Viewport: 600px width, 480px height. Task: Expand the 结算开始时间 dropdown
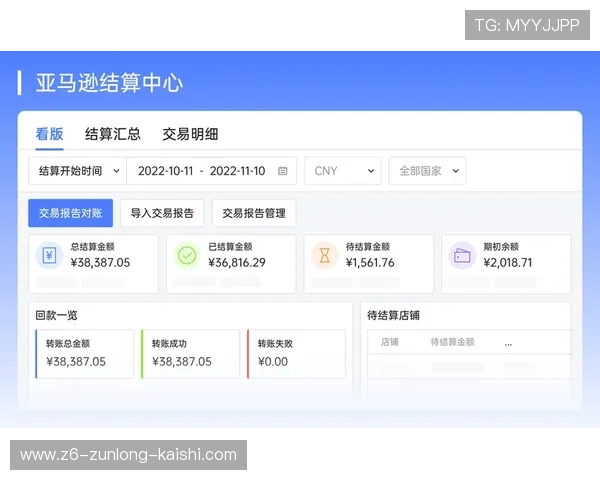click(x=78, y=171)
